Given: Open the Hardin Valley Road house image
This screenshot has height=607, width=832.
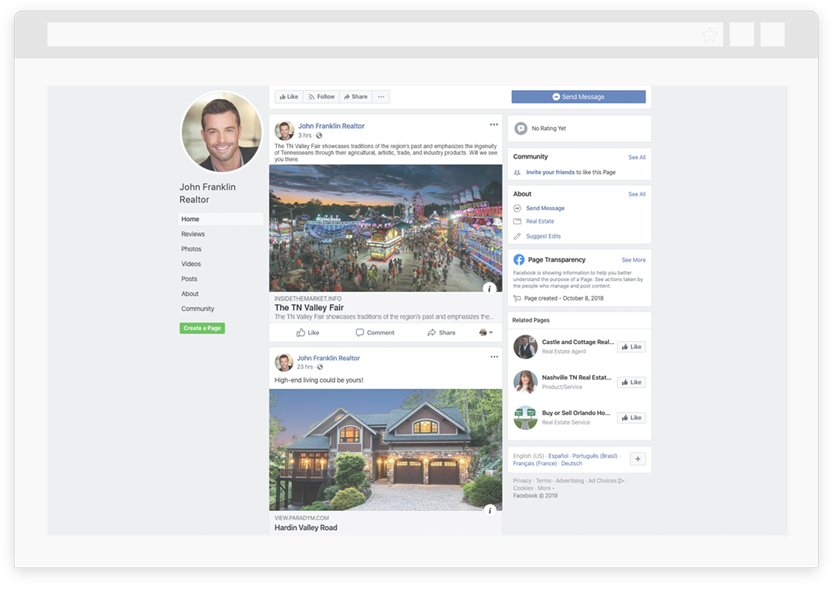Looking at the screenshot, I should (x=385, y=450).
